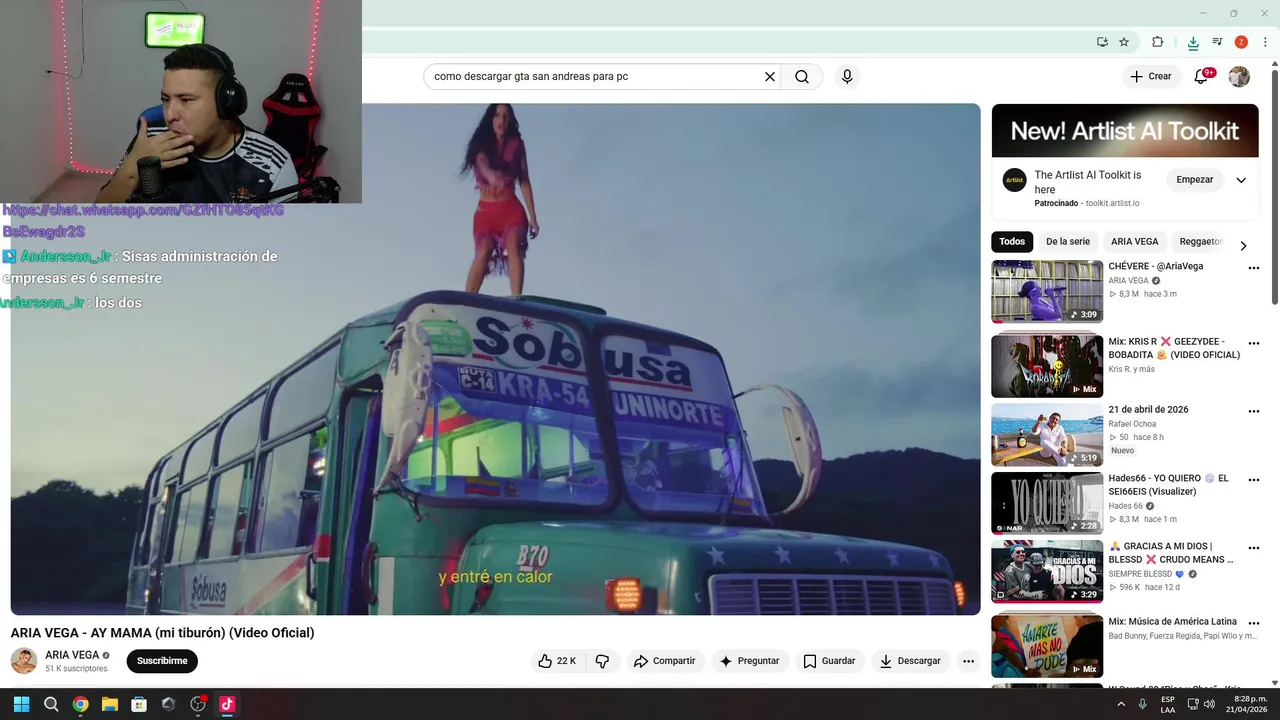Open the CHÉVERE video thumbnail
The width and height of the screenshot is (1280, 720).
1047,292
